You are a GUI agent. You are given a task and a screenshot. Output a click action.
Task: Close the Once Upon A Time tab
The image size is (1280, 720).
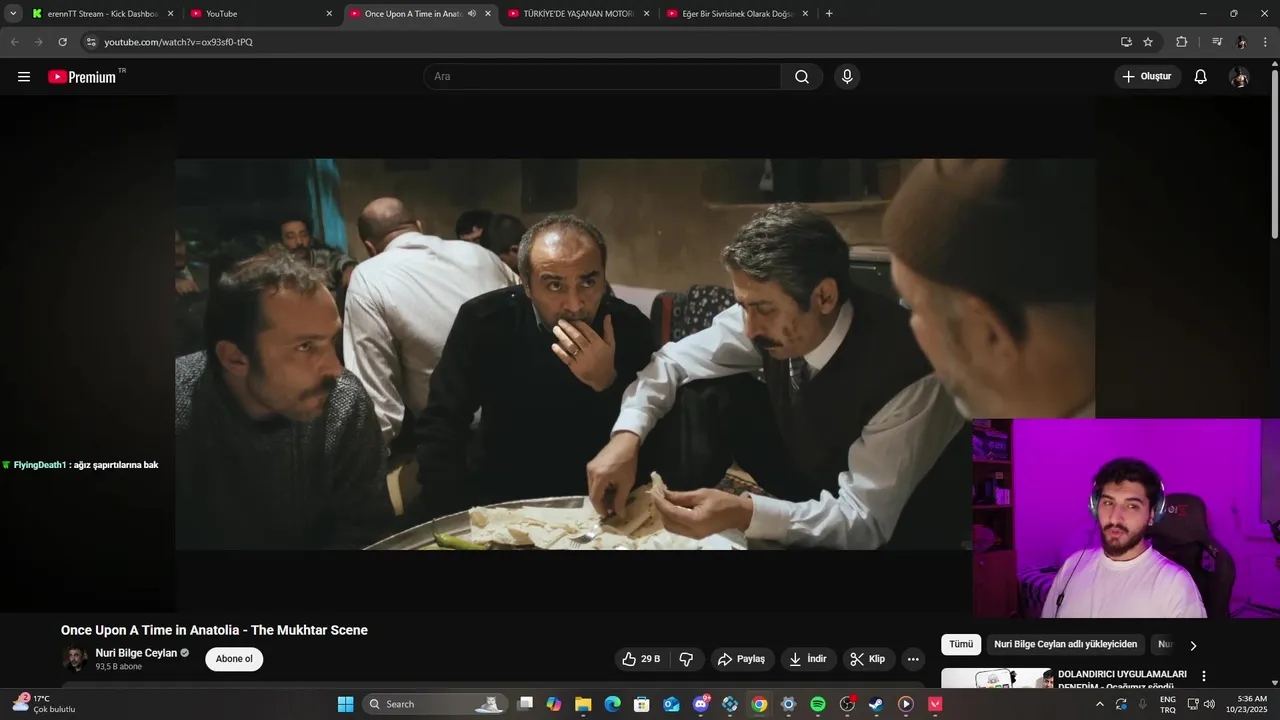[x=488, y=14]
